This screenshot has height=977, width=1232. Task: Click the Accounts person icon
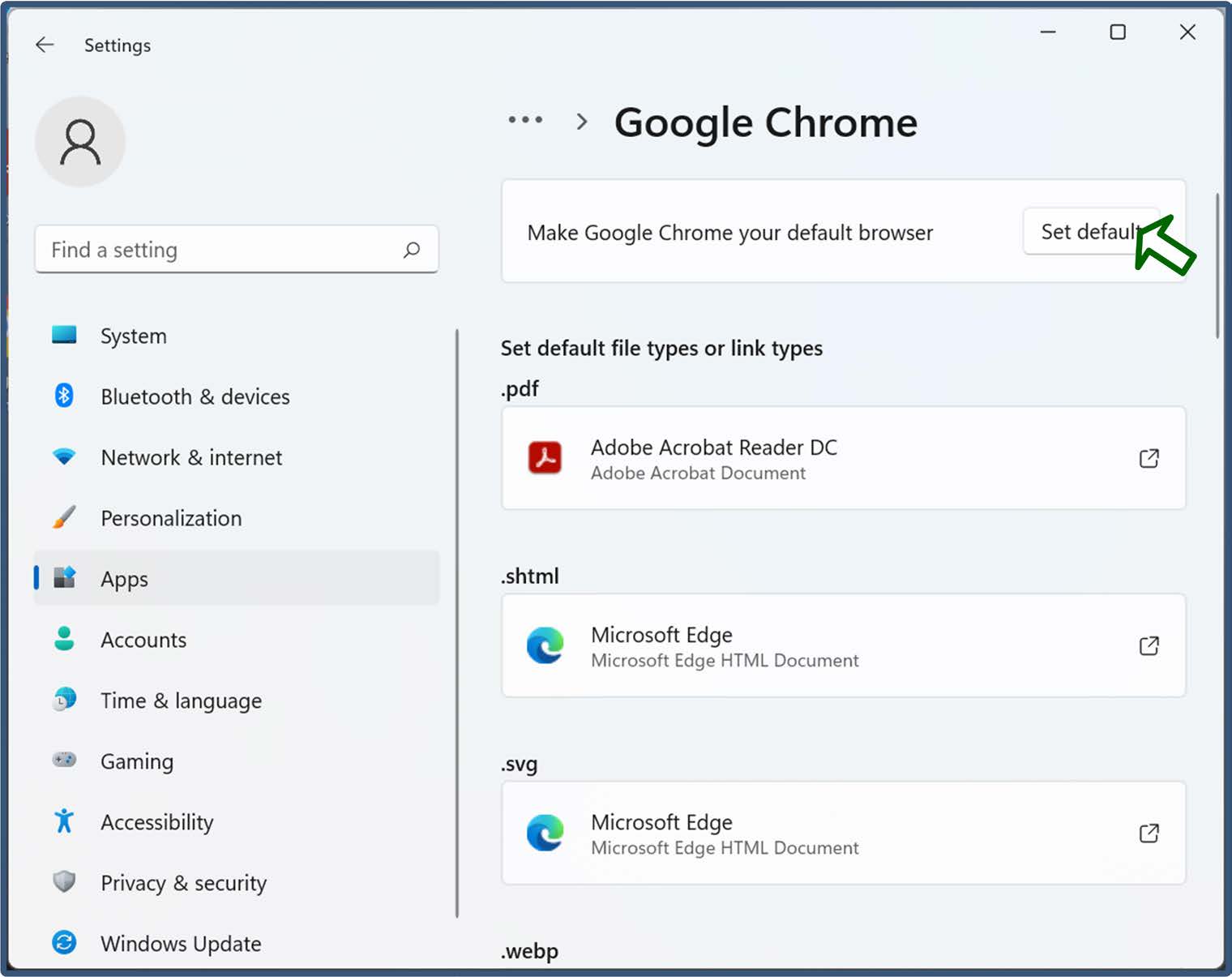pyautogui.click(x=64, y=639)
